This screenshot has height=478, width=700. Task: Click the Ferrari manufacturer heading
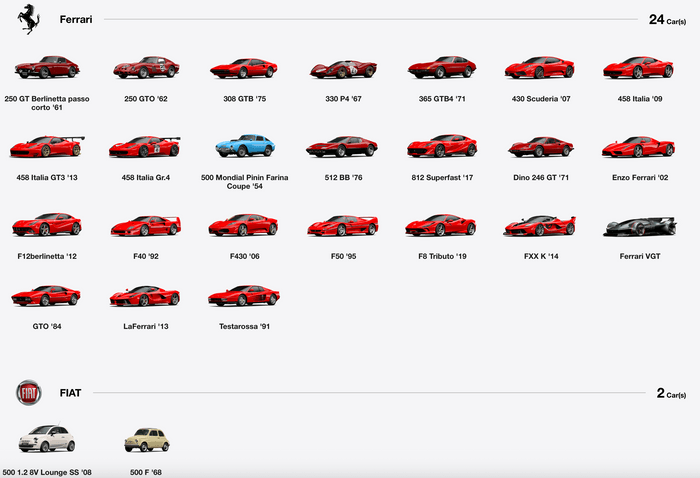(76, 19)
